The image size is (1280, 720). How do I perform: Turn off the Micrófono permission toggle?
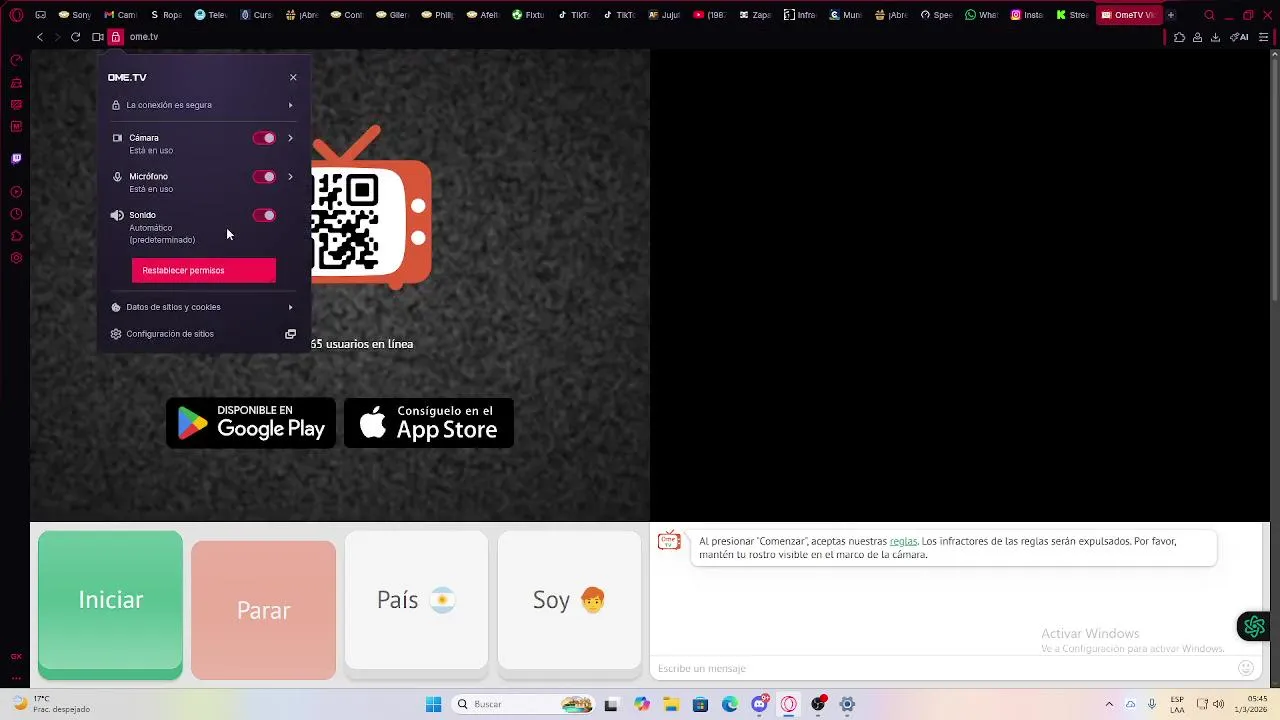[264, 177]
